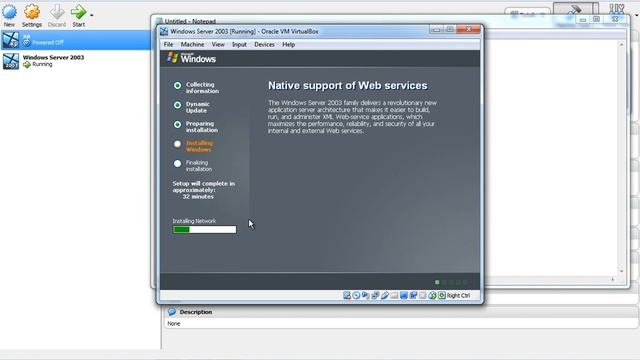Click the keyboard capture host key icon
Screen dimensions: 640x360
click(x=442, y=295)
